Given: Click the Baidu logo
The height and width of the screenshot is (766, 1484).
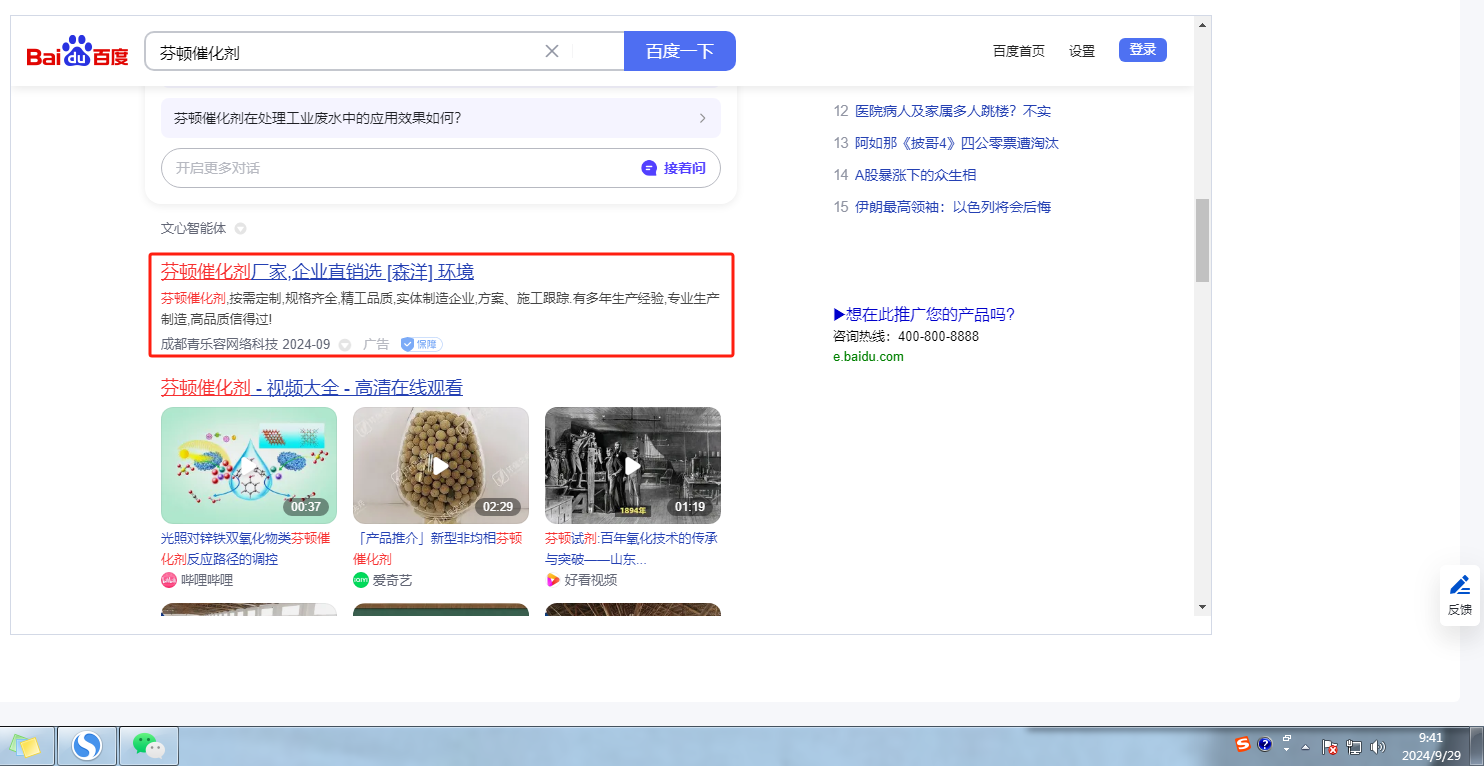Looking at the screenshot, I should (x=77, y=51).
